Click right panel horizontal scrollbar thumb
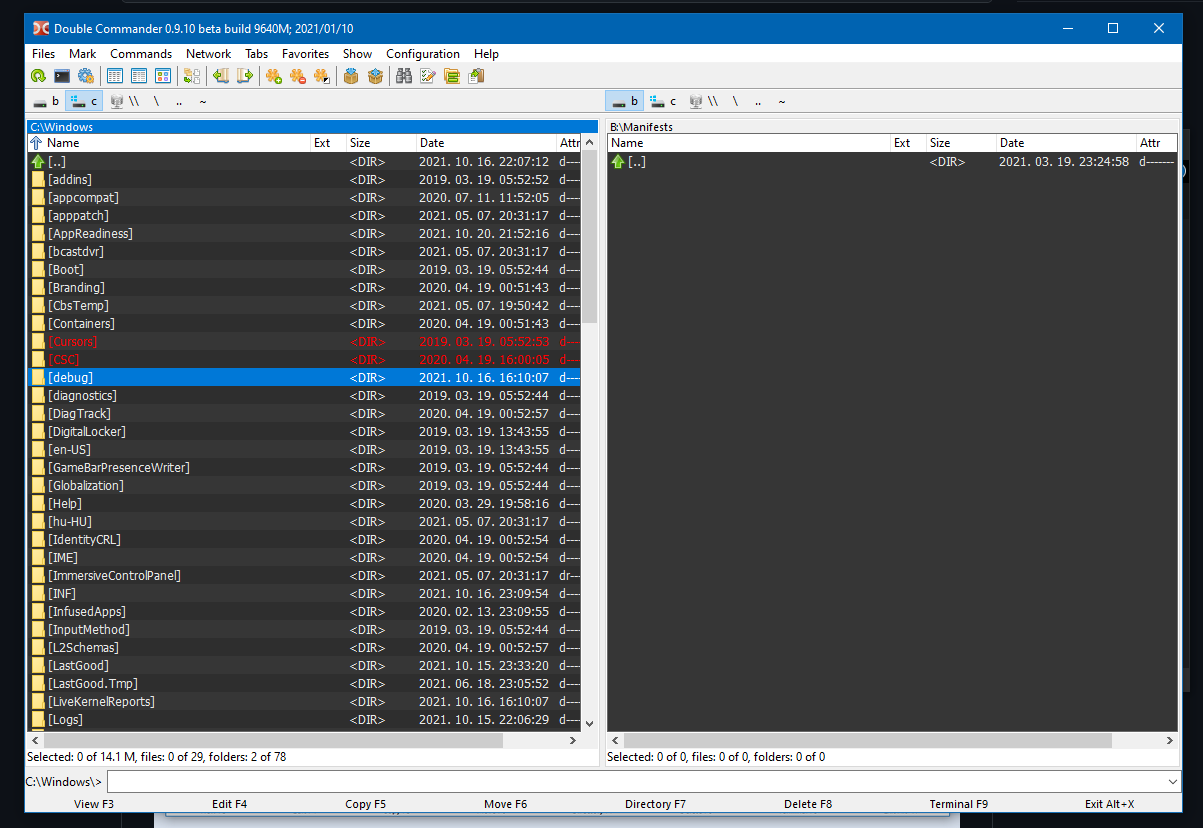The image size is (1203, 828). point(868,741)
